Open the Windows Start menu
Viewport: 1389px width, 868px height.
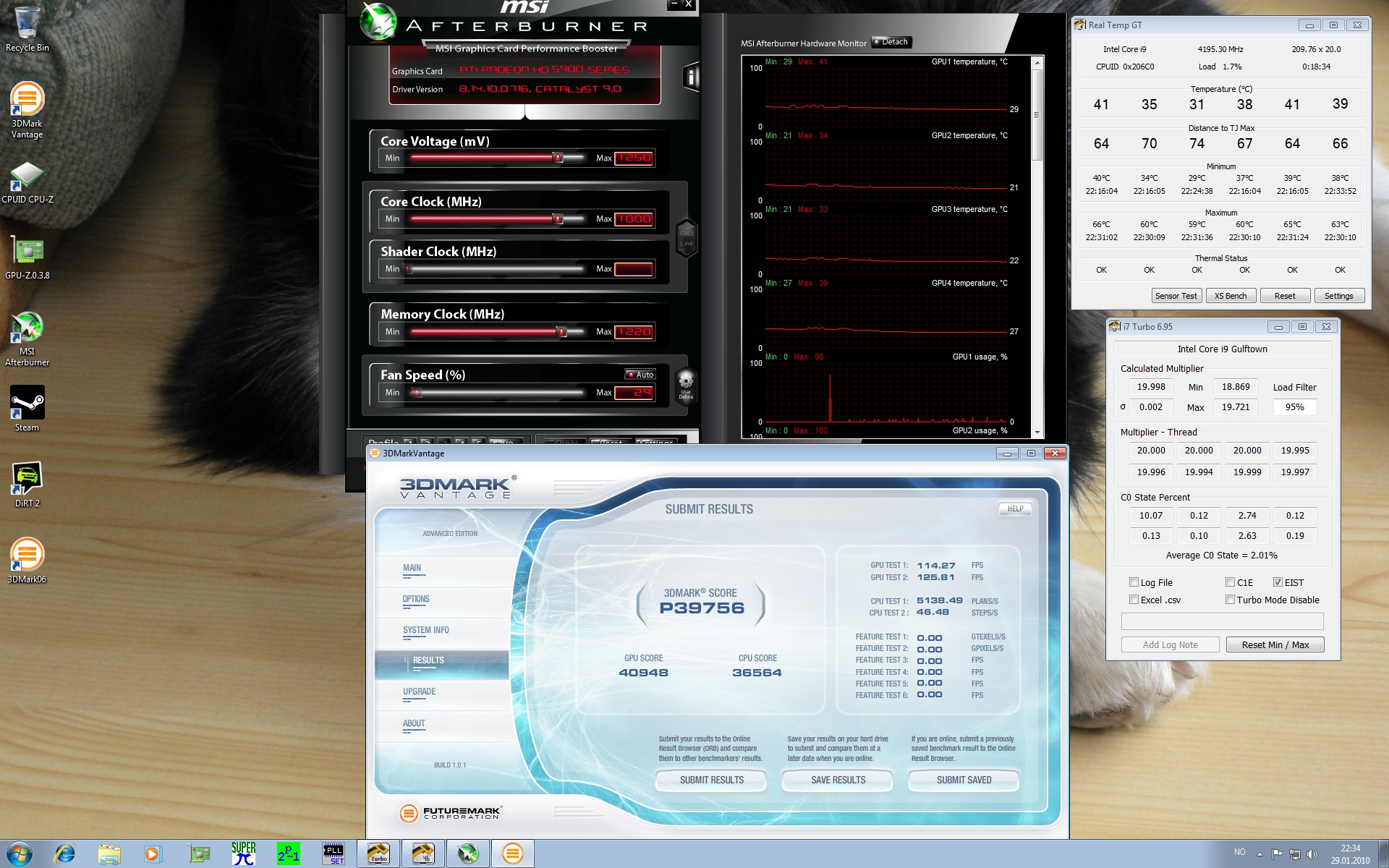(19, 854)
